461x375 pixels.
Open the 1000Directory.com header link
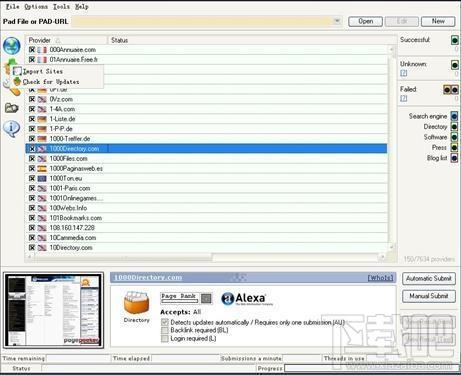tap(148, 278)
